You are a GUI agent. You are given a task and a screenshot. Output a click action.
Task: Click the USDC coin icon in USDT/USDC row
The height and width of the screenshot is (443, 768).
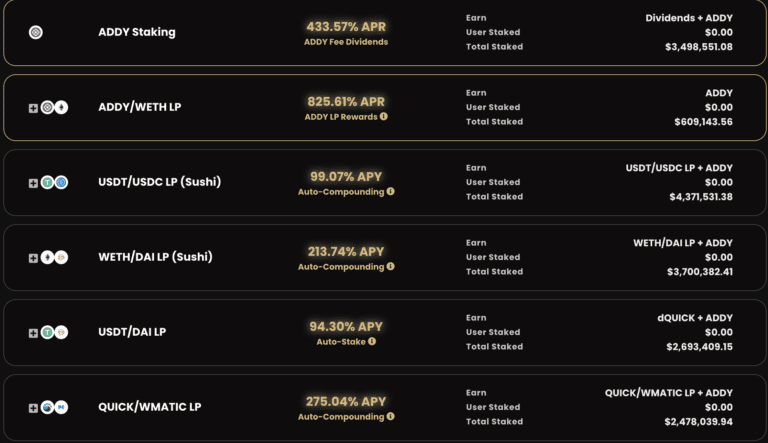click(x=61, y=182)
